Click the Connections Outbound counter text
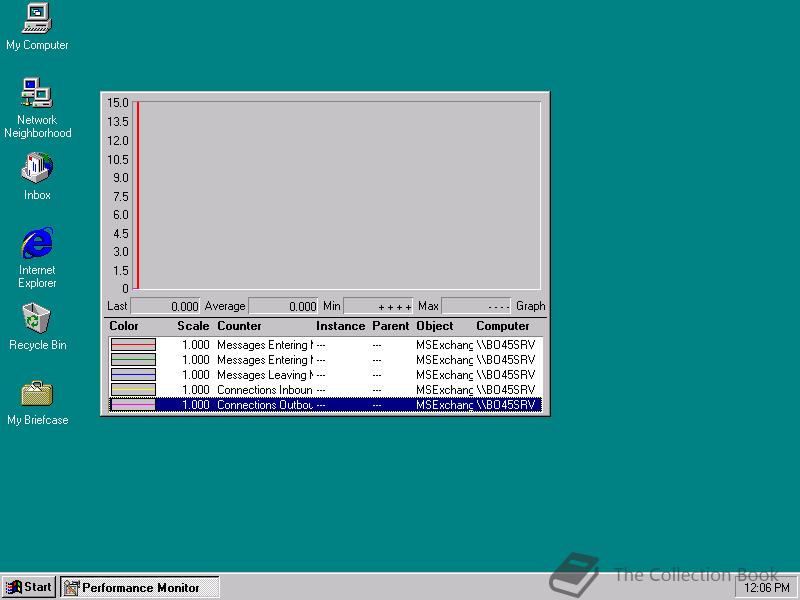This screenshot has width=800, height=600. (265, 405)
